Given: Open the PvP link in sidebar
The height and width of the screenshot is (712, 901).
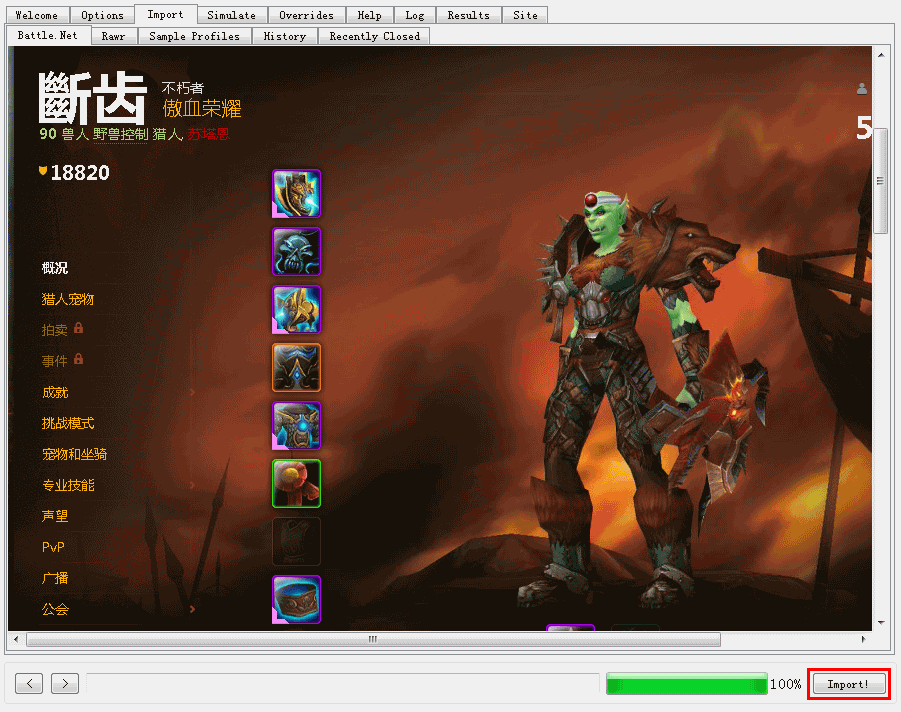Looking at the screenshot, I should 53,547.
